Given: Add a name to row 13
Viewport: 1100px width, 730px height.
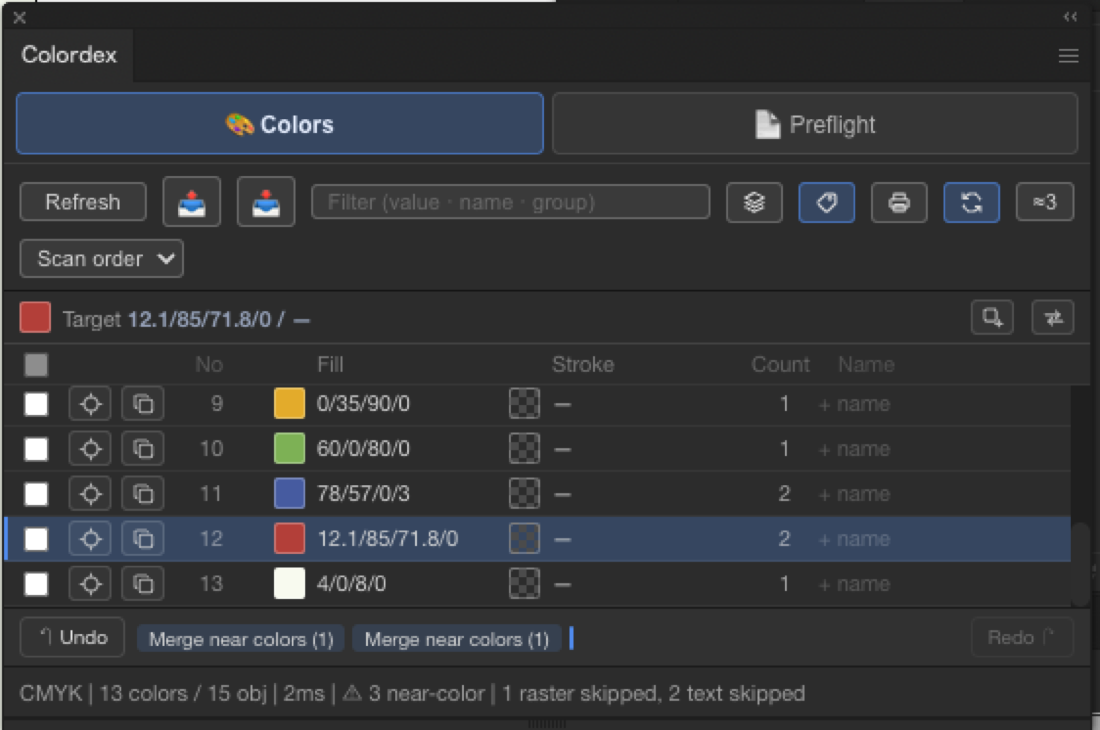Looking at the screenshot, I should [x=854, y=583].
